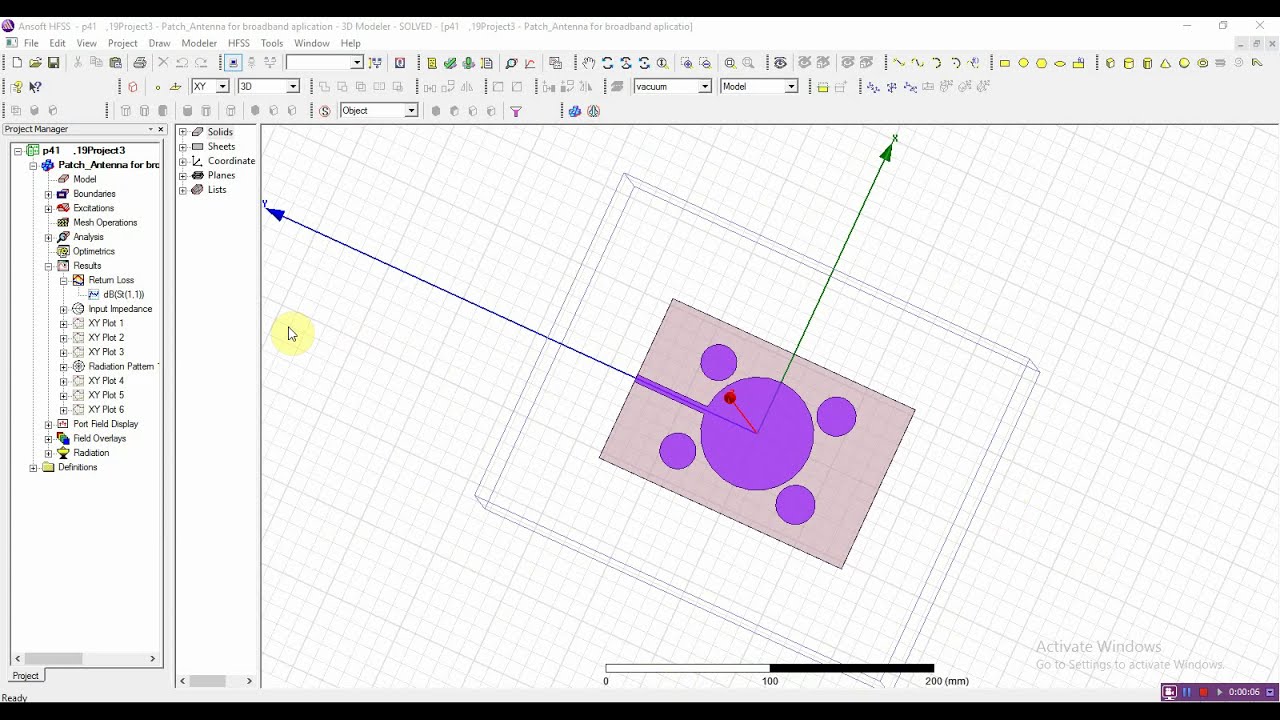The height and width of the screenshot is (720, 1280).
Task: Open a project using folder icon
Action: [x=35, y=63]
